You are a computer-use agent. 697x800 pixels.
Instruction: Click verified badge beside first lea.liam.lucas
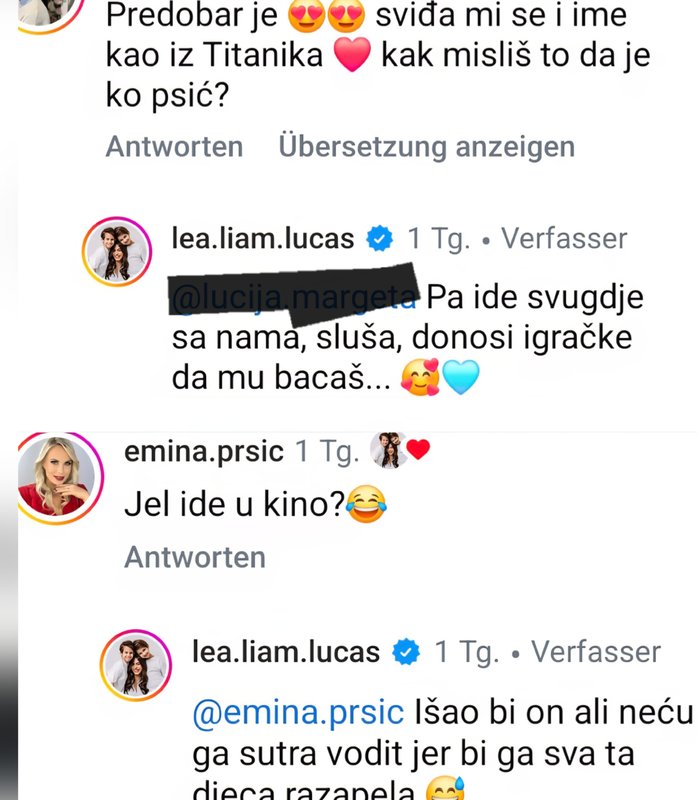point(380,238)
